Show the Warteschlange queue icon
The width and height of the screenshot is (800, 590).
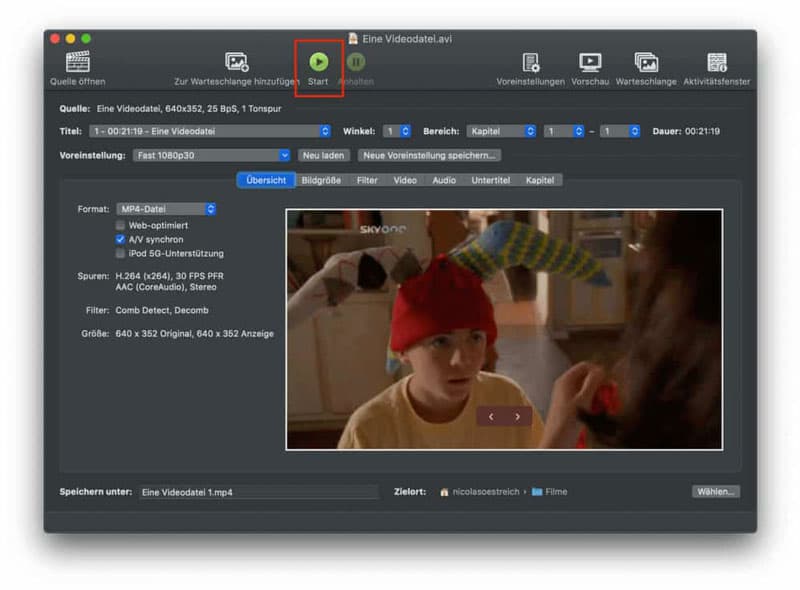tap(646, 62)
